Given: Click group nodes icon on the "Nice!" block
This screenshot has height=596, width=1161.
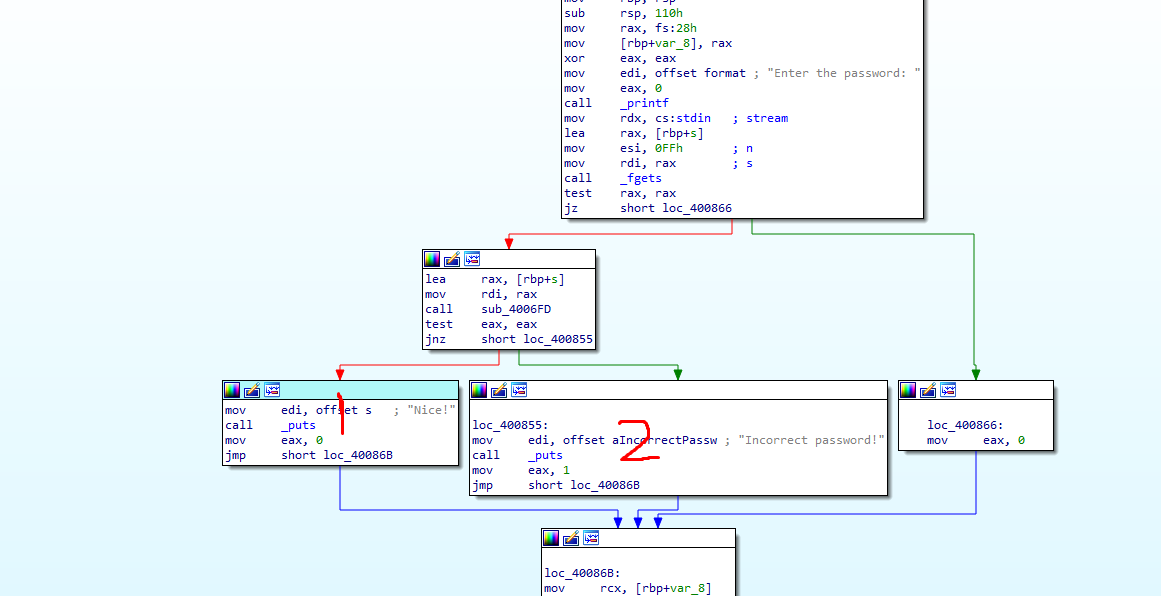Looking at the screenshot, I should coord(272,390).
